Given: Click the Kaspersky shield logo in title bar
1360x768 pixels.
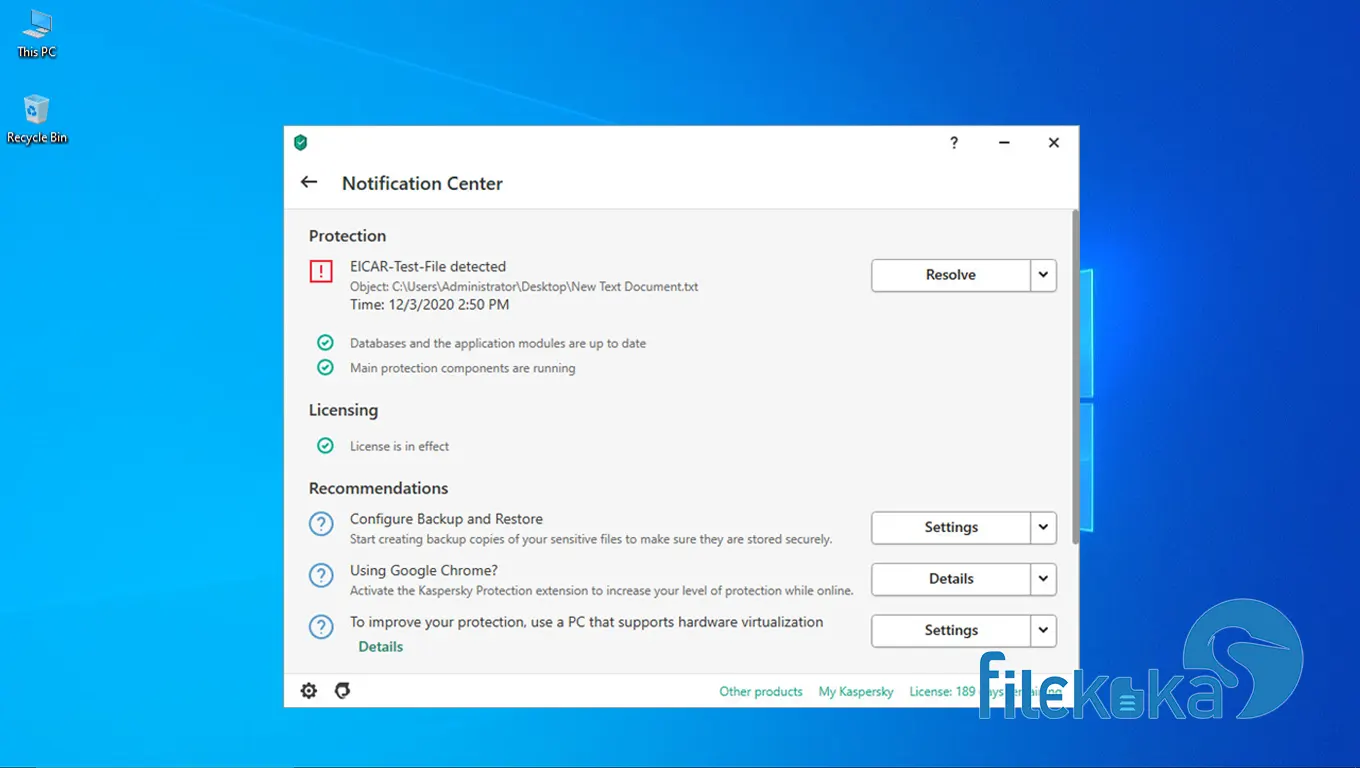Looking at the screenshot, I should pos(301,143).
